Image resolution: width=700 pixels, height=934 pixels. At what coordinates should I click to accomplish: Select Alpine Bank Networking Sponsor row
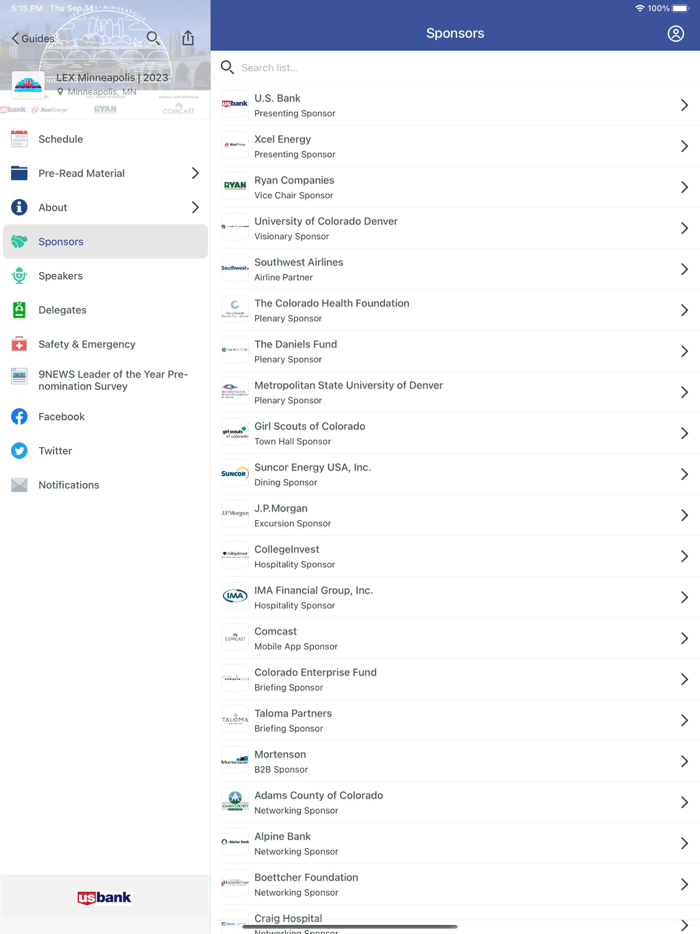[456, 843]
